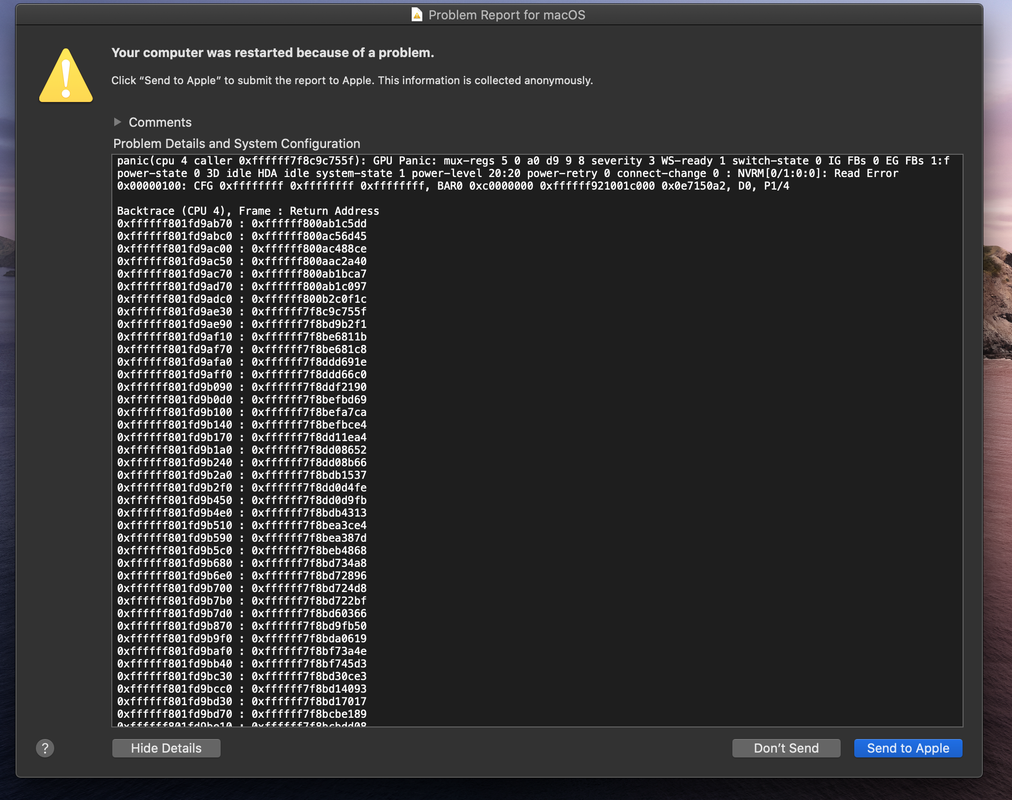Image resolution: width=1012 pixels, height=800 pixels.
Task: Click "Problem Details and System Configuration" heading
Action: (x=237, y=143)
